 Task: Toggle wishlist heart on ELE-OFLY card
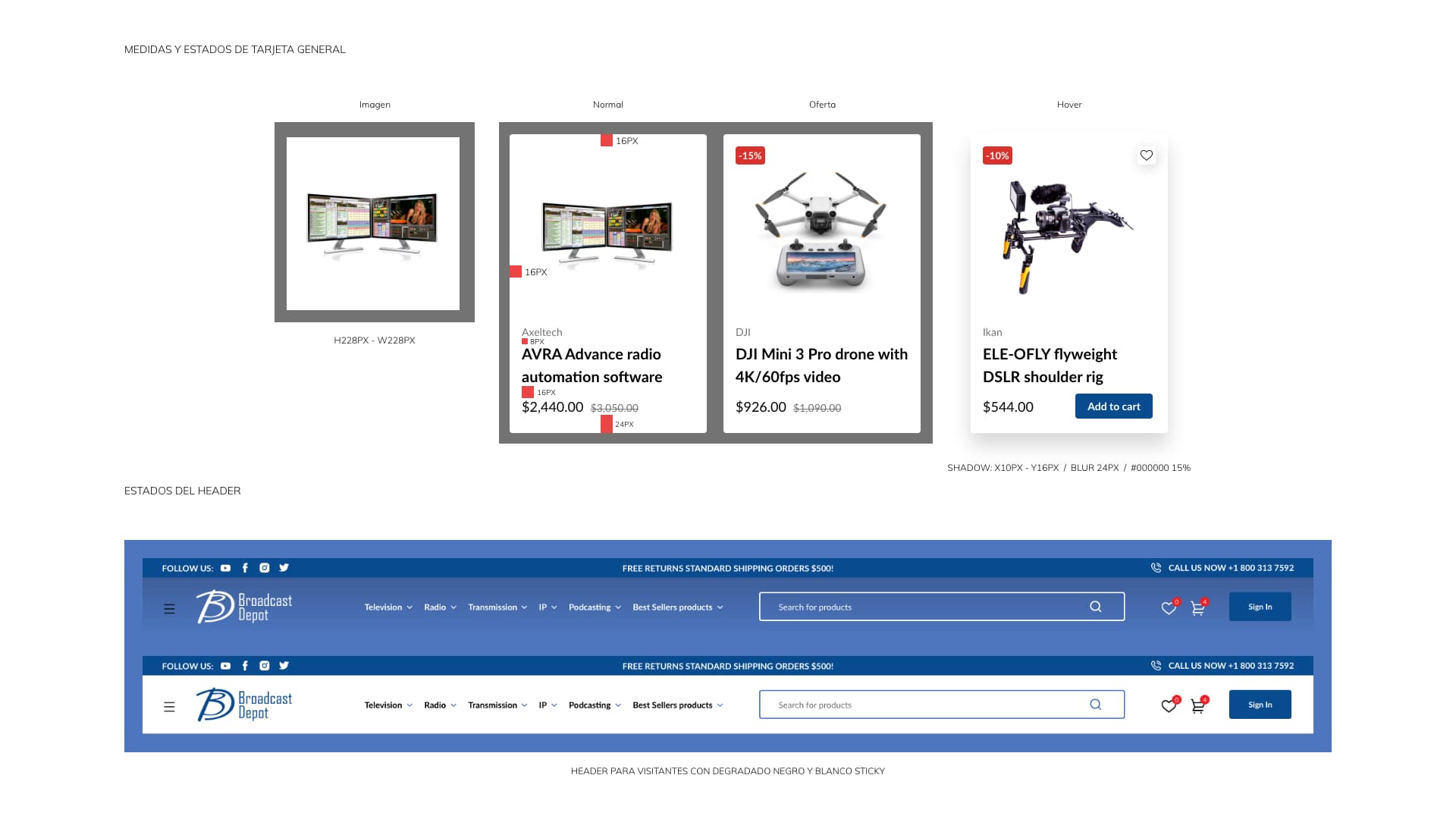(x=1147, y=155)
